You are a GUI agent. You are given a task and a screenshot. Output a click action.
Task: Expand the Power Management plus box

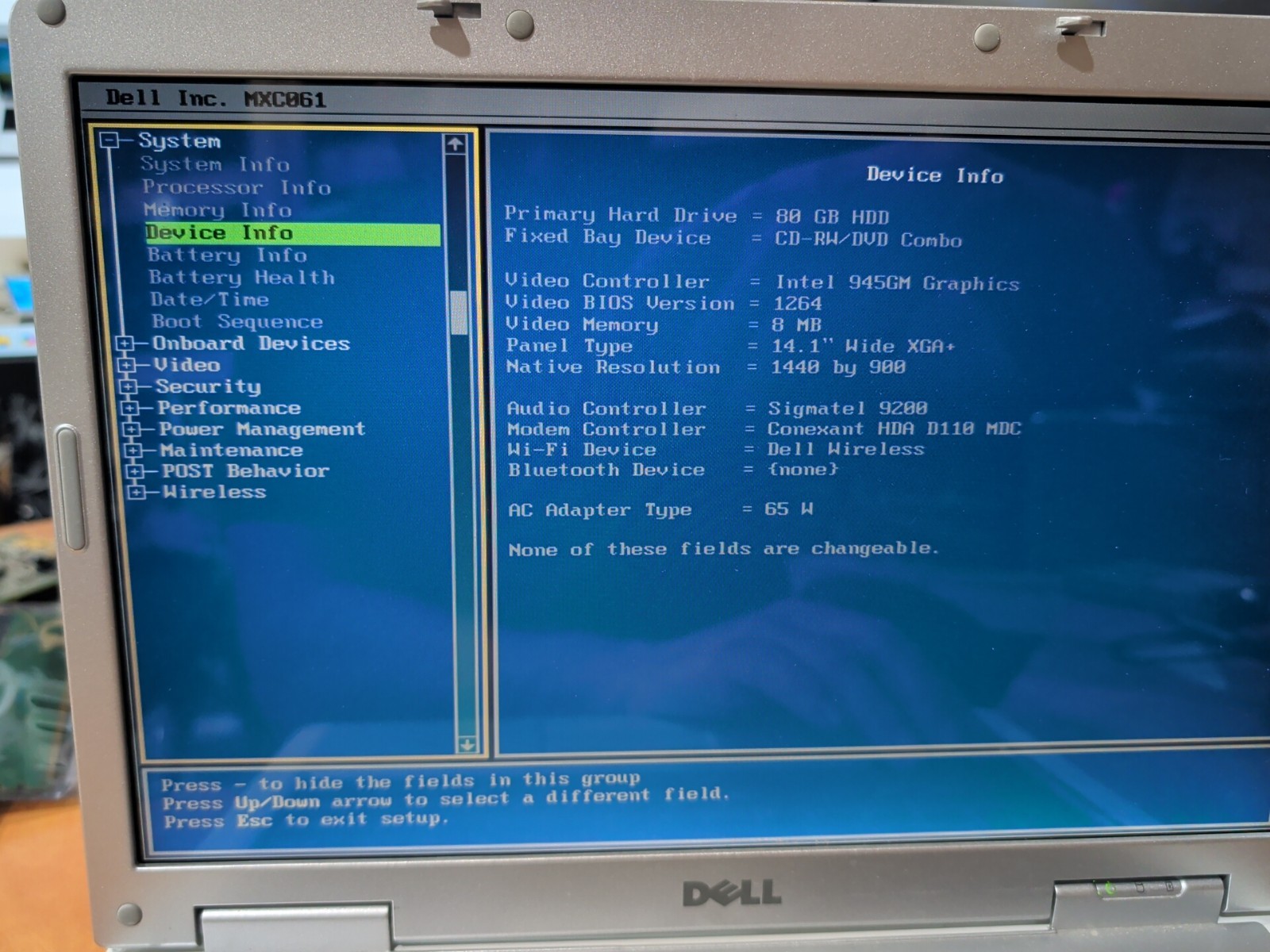tap(132, 429)
